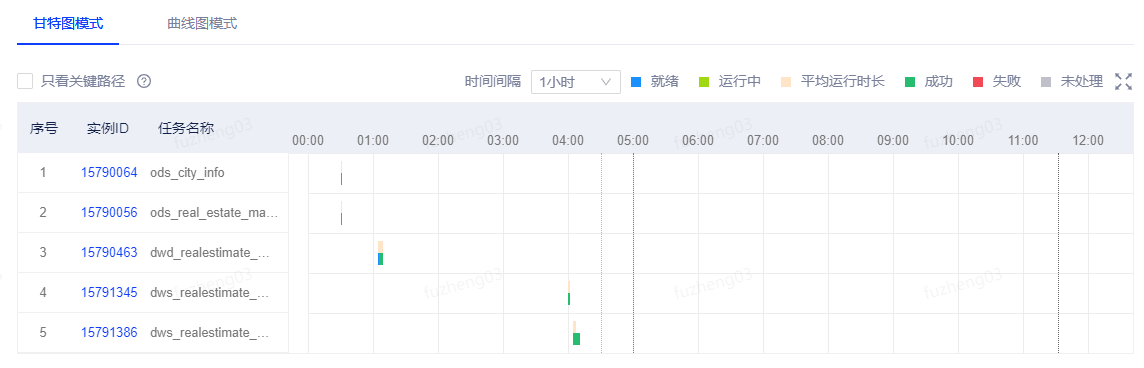Switch to the 曲线图模式 tab
1144x368 pixels.
pos(202,23)
